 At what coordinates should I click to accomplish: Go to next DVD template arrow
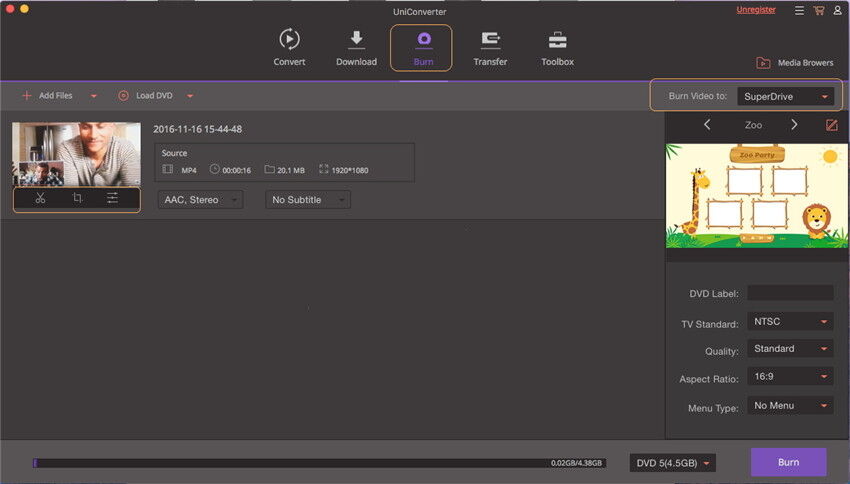pyautogui.click(x=794, y=125)
